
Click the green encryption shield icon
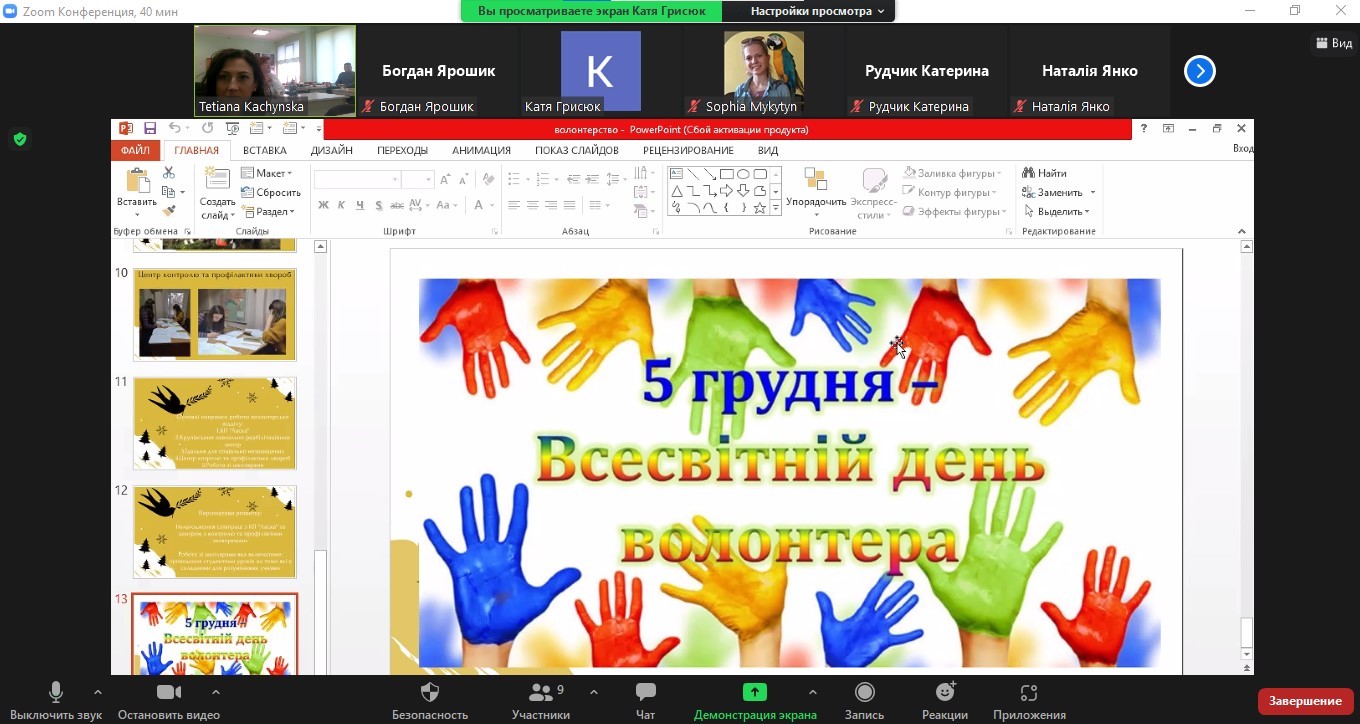20,139
